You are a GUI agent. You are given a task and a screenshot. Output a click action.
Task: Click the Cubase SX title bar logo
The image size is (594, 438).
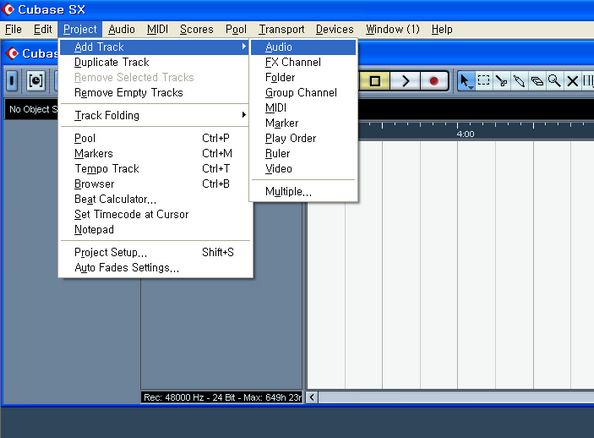(8, 9)
